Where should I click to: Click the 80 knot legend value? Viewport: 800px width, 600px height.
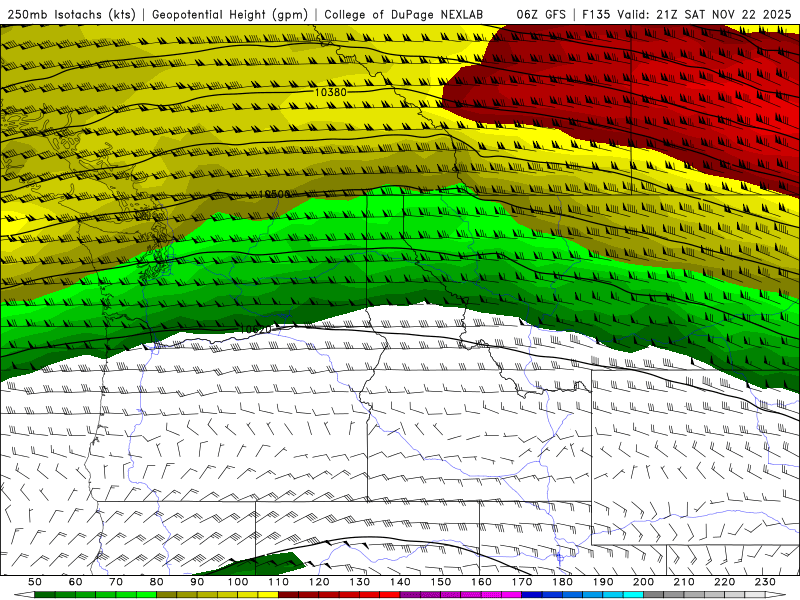157,582
